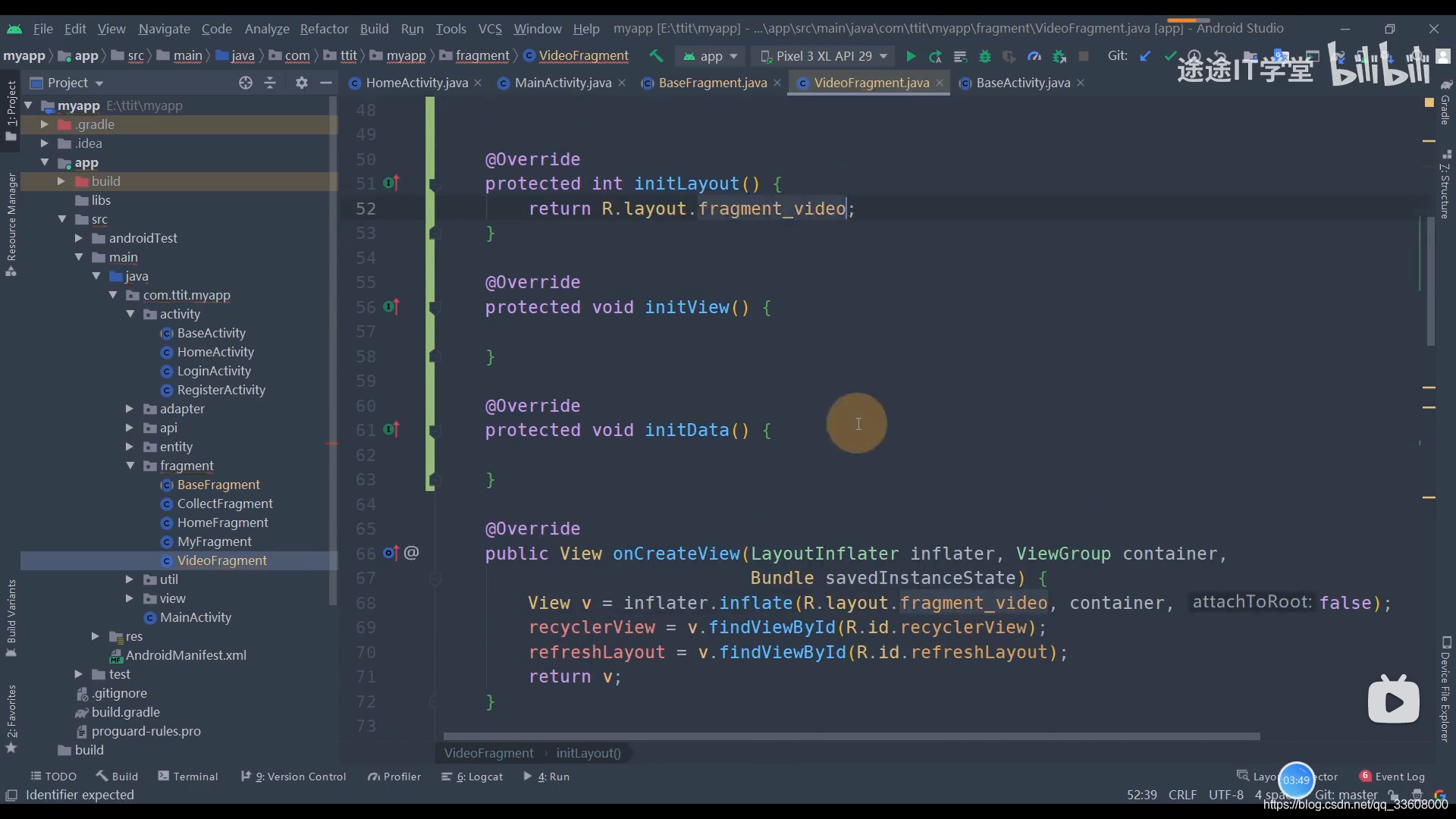The height and width of the screenshot is (819, 1456).
Task: Toggle the 6: Logcat tool window
Action: 472,776
